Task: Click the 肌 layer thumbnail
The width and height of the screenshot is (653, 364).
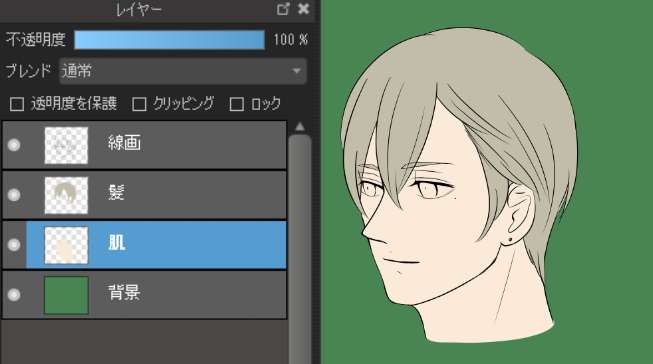Action: pos(66,245)
